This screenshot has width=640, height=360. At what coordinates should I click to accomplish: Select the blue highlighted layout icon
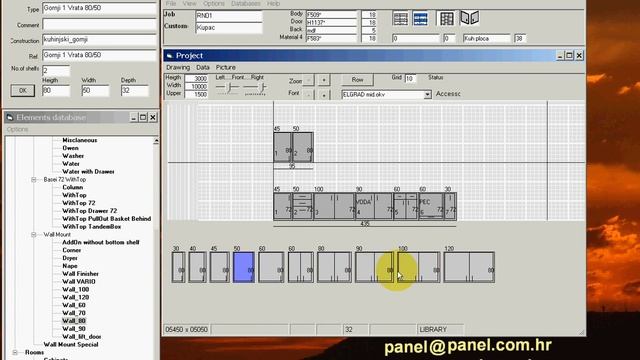pyautogui.click(x=420, y=19)
